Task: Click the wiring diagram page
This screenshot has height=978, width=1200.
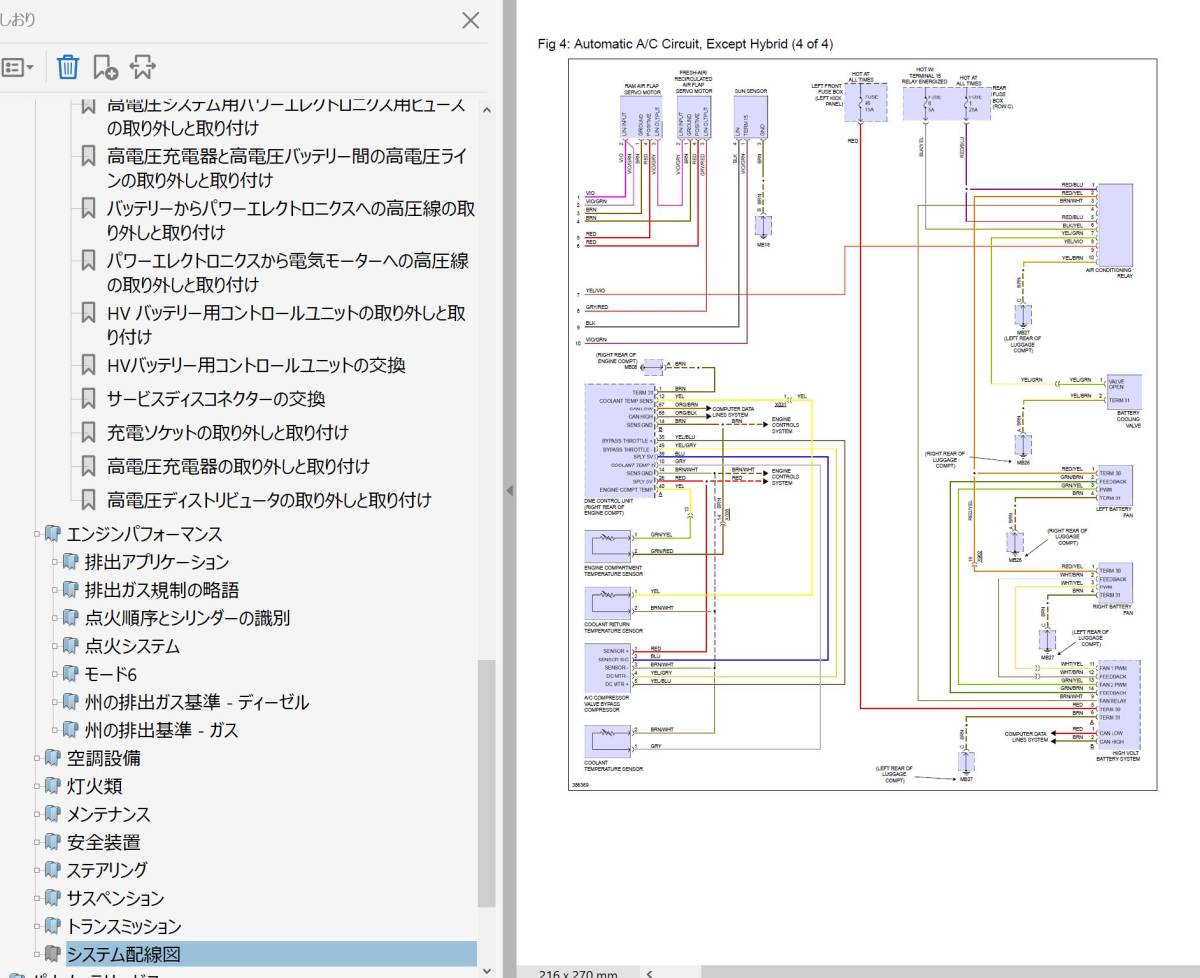Action: 862,425
